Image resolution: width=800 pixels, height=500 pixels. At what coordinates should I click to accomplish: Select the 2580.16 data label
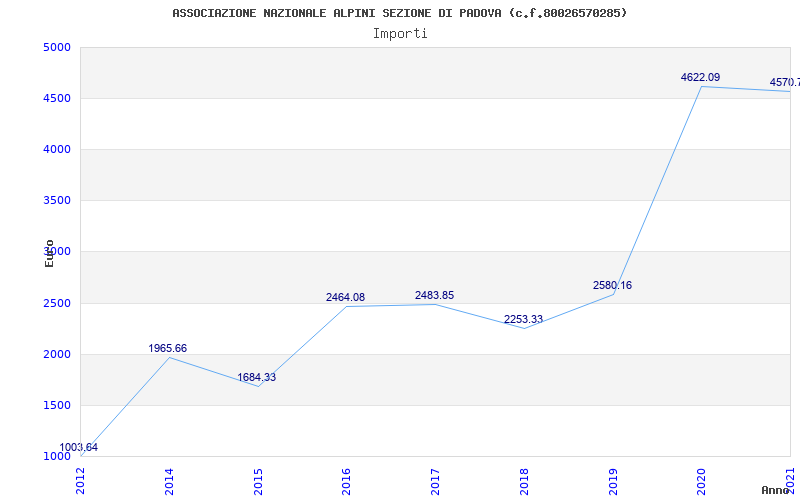pos(612,286)
